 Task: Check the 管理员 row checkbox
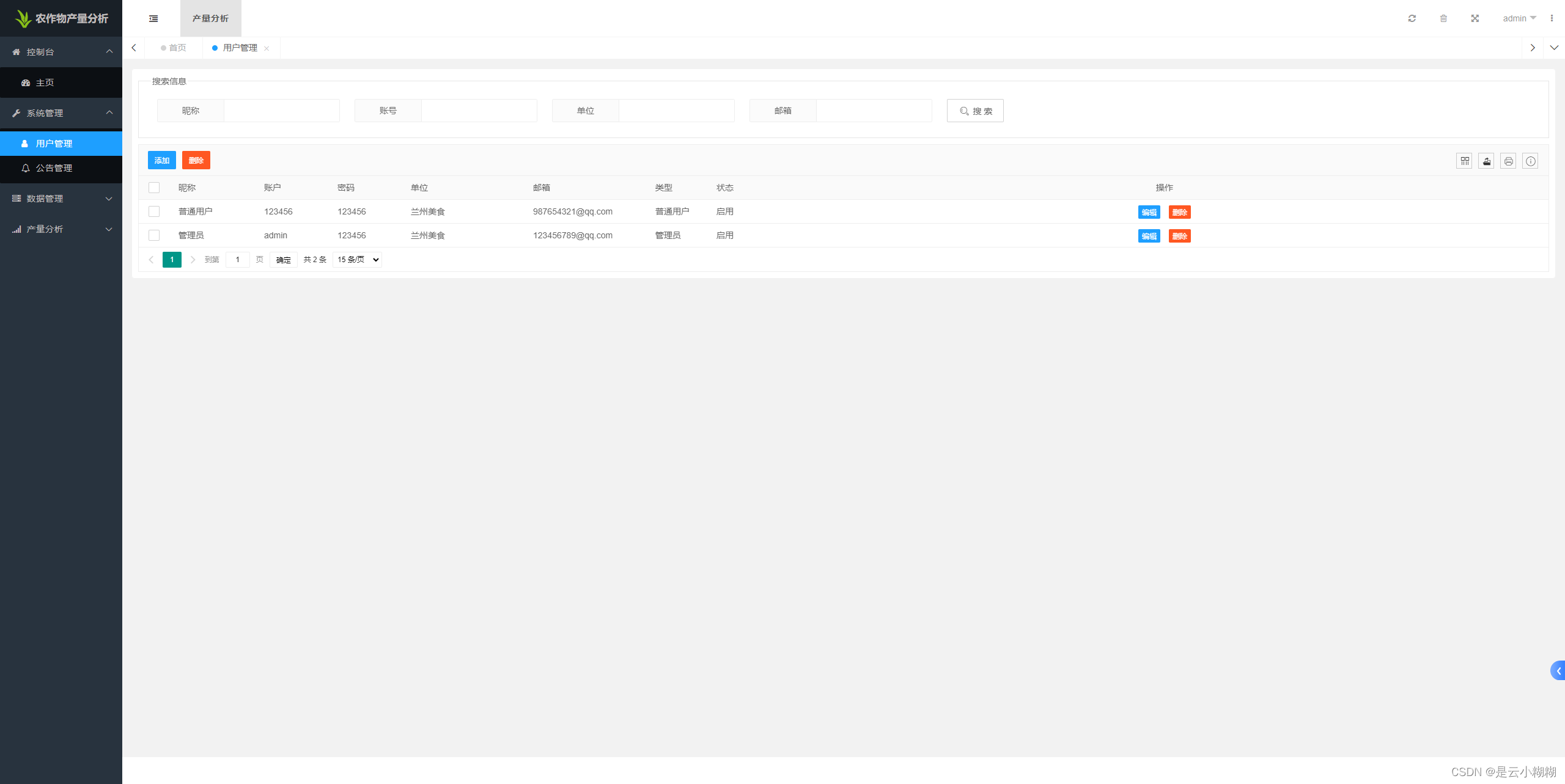(154, 235)
